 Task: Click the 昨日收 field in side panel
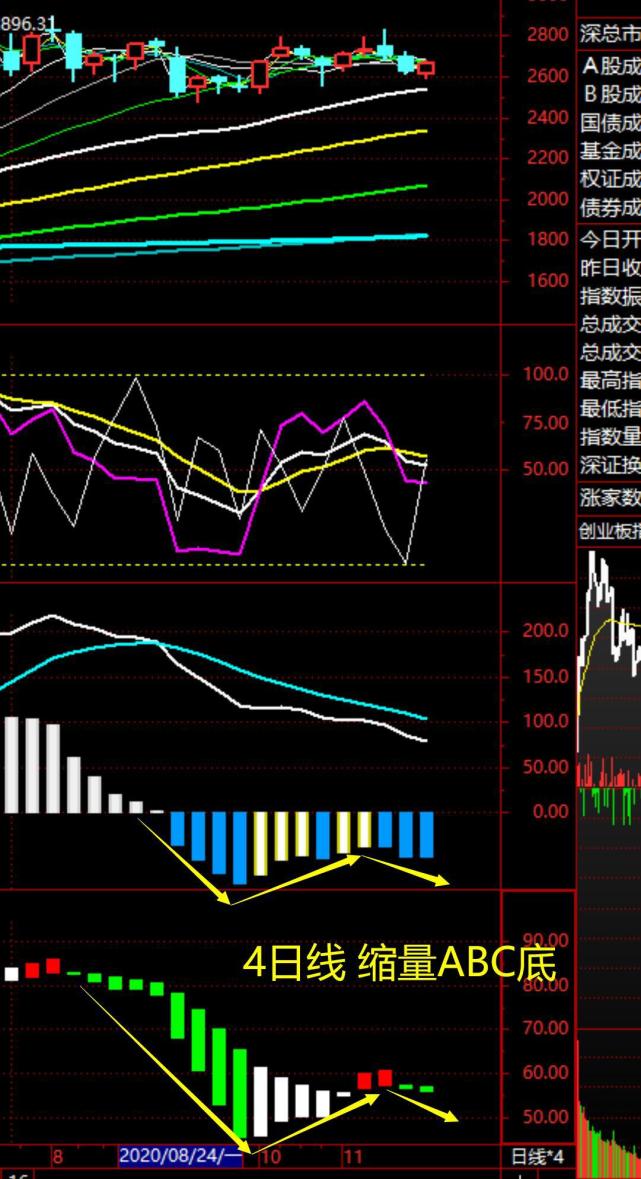click(x=609, y=269)
